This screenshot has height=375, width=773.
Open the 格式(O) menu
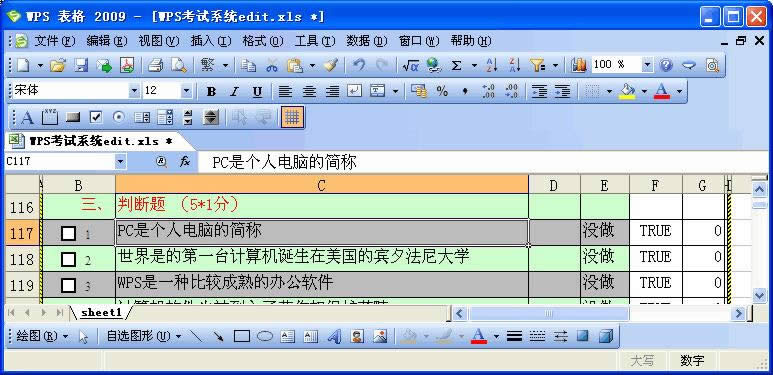[x=263, y=41]
